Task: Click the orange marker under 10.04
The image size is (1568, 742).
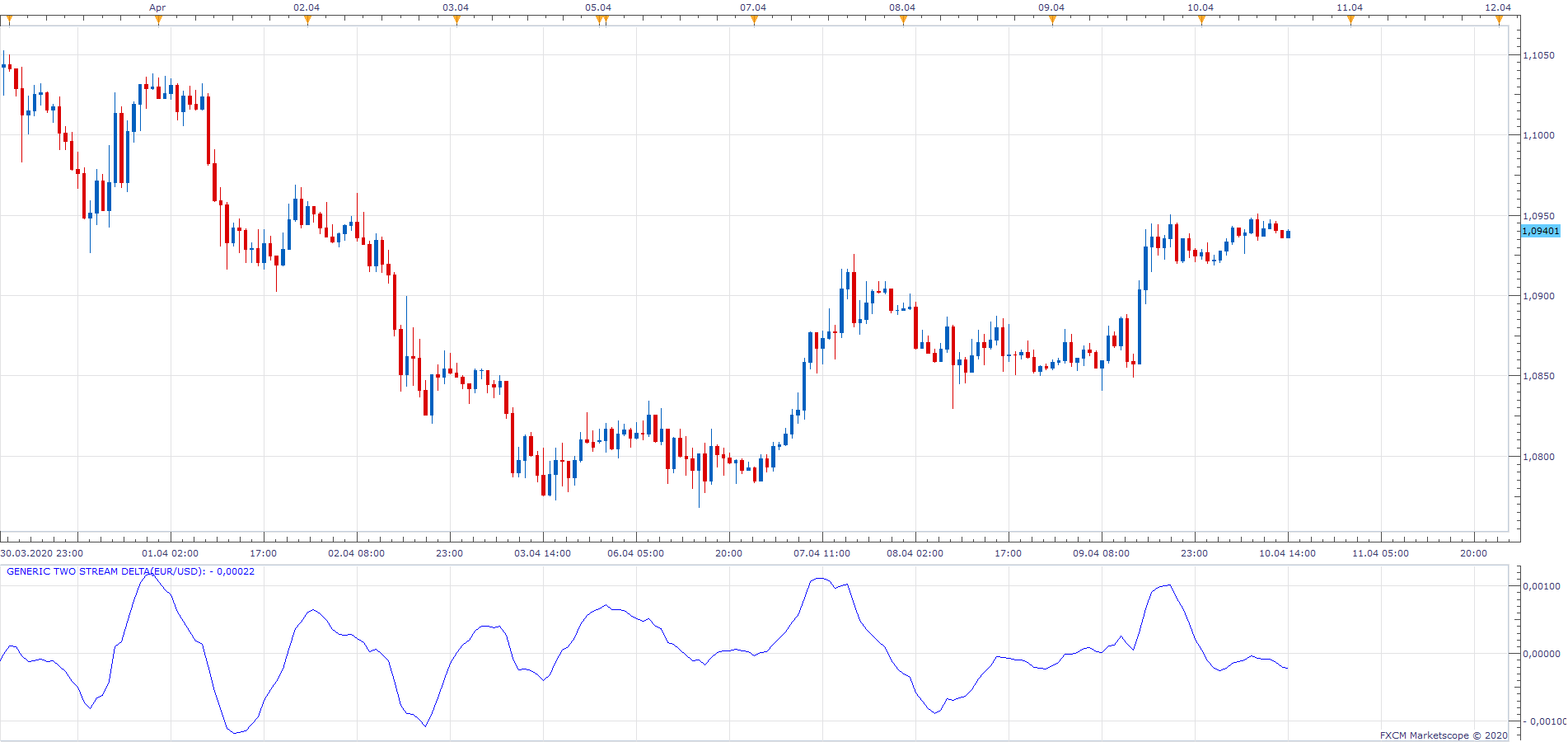Action: click(x=1201, y=21)
